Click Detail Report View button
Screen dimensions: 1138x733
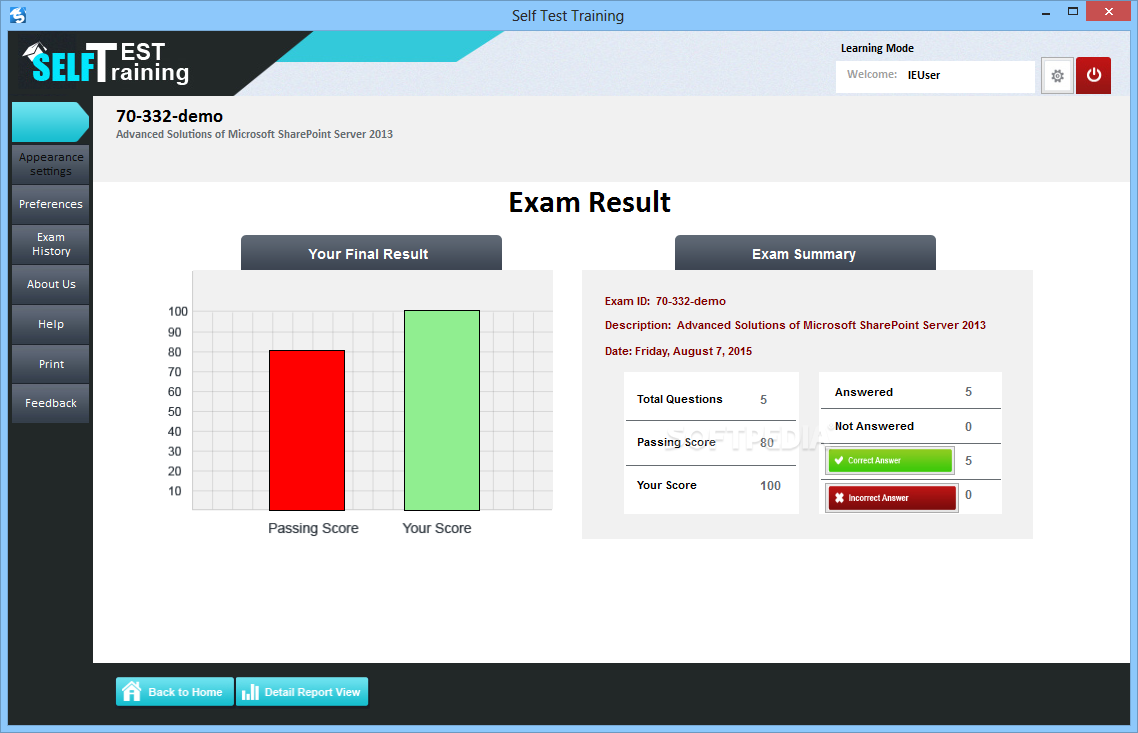click(302, 692)
